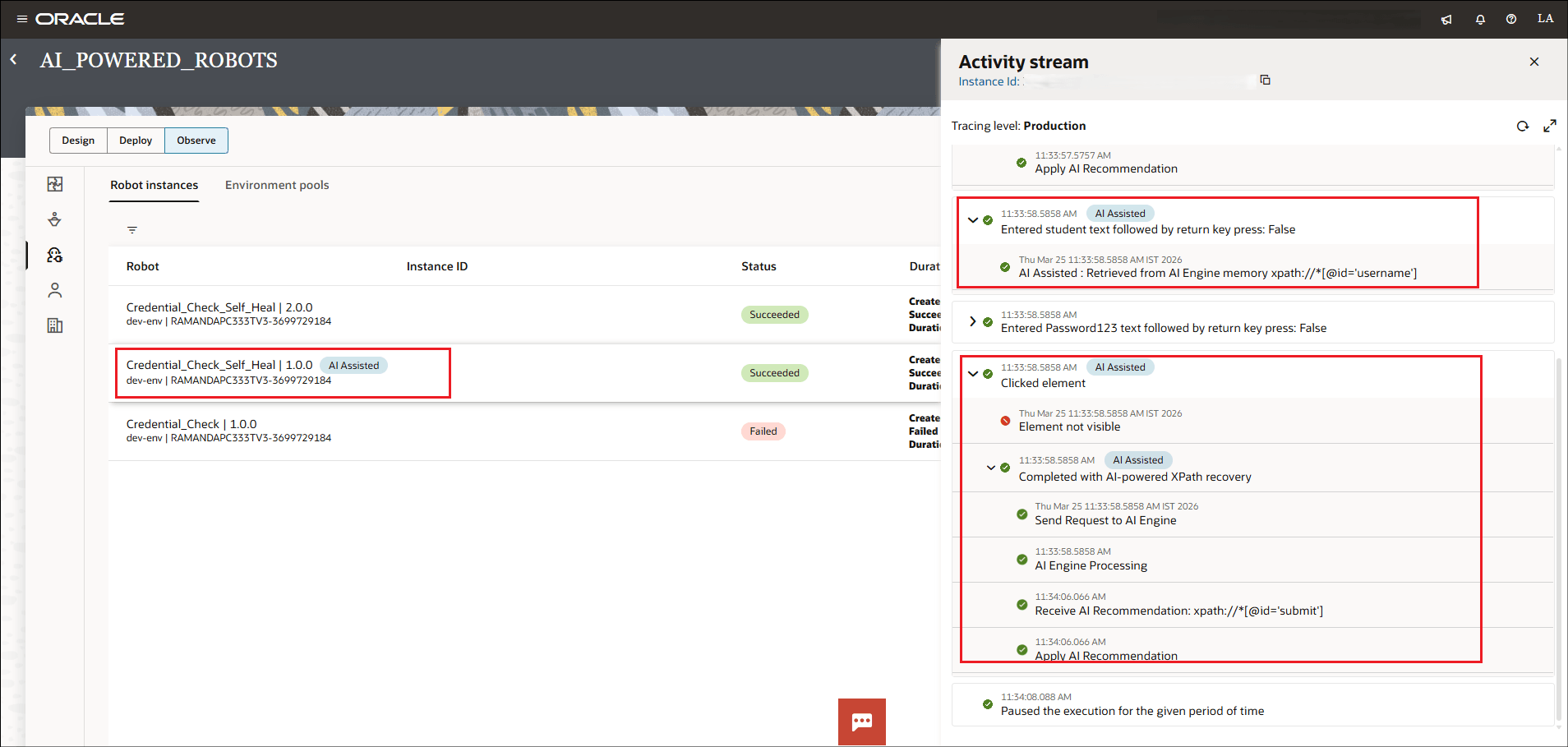Refresh the Activity stream
1568x747 pixels.
(1523, 126)
